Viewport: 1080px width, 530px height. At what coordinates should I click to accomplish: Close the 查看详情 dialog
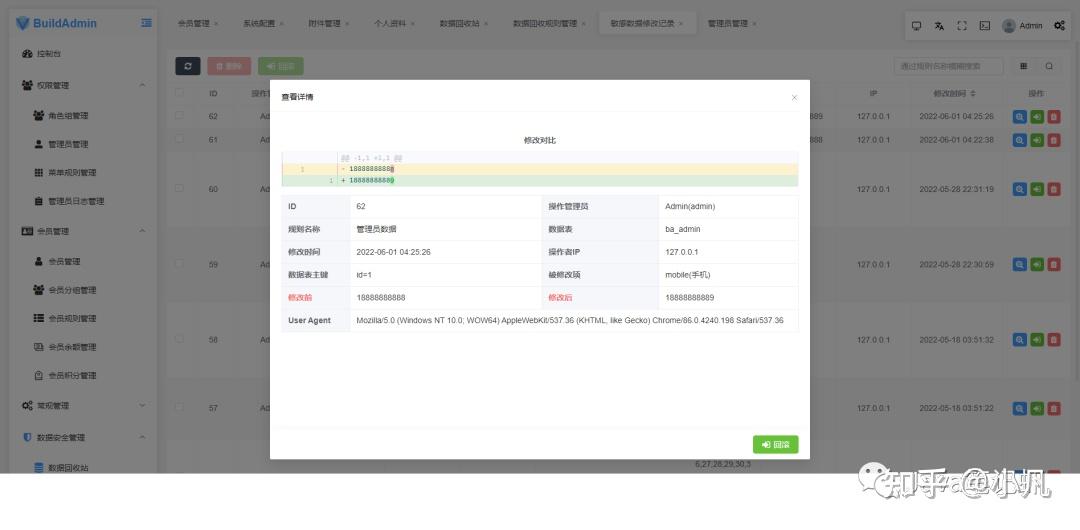pyautogui.click(x=794, y=98)
